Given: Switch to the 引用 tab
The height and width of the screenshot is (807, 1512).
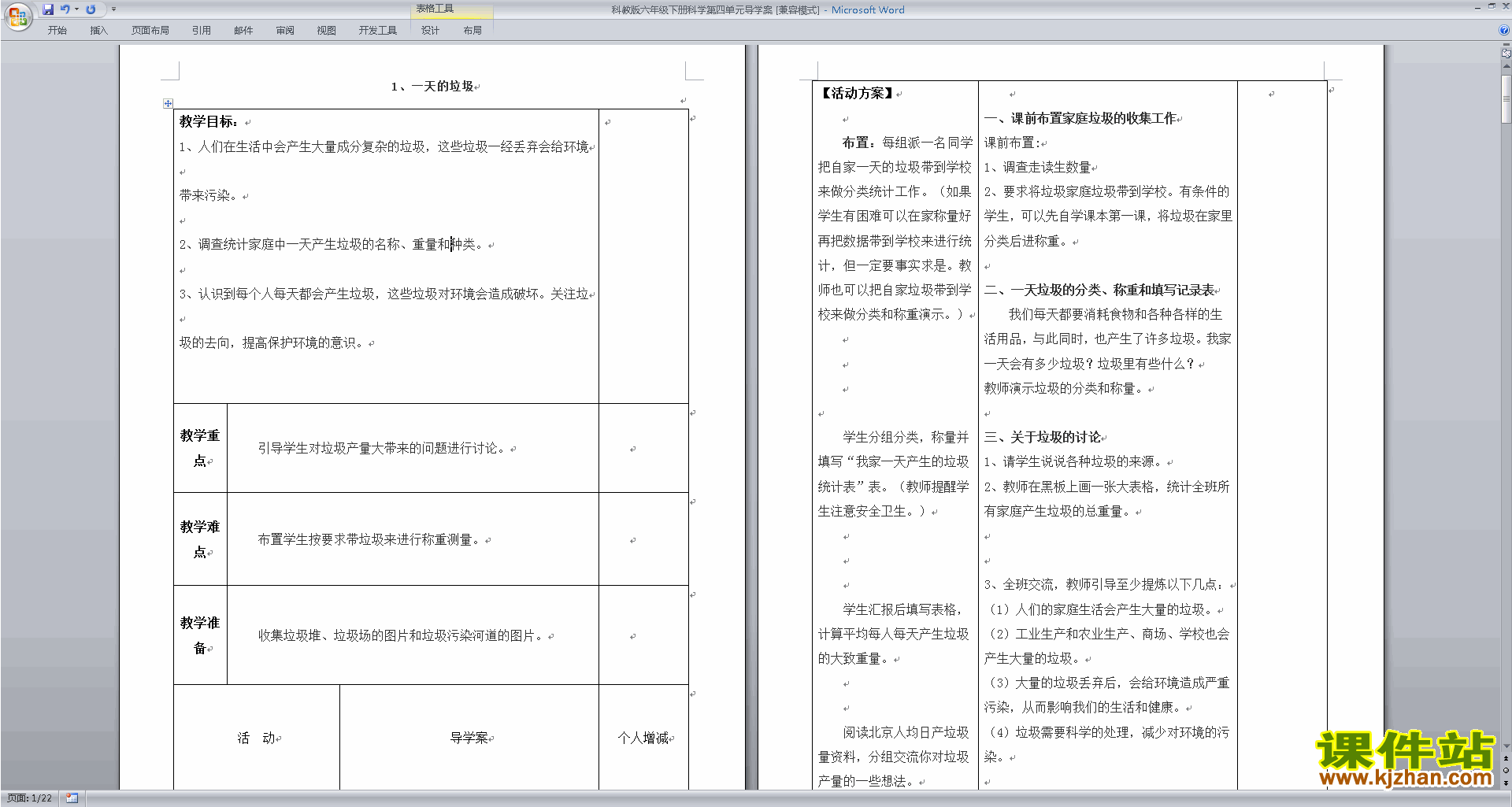Looking at the screenshot, I should 202,31.
